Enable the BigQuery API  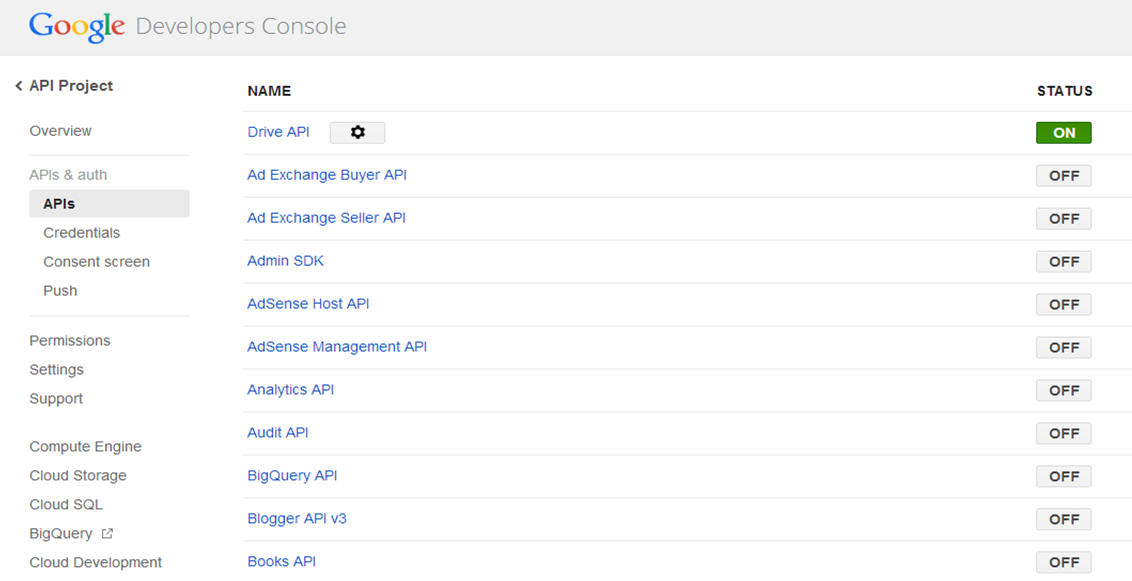(x=1063, y=476)
